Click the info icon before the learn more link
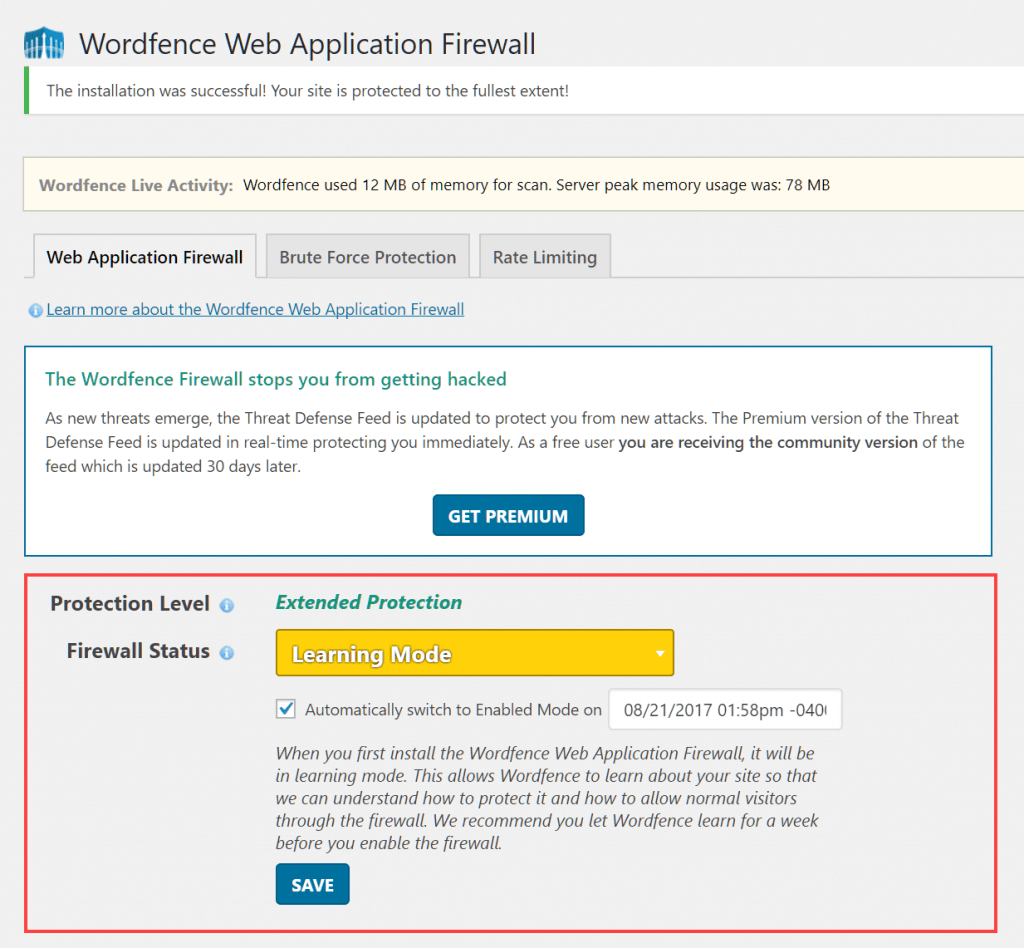 tap(35, 310)
